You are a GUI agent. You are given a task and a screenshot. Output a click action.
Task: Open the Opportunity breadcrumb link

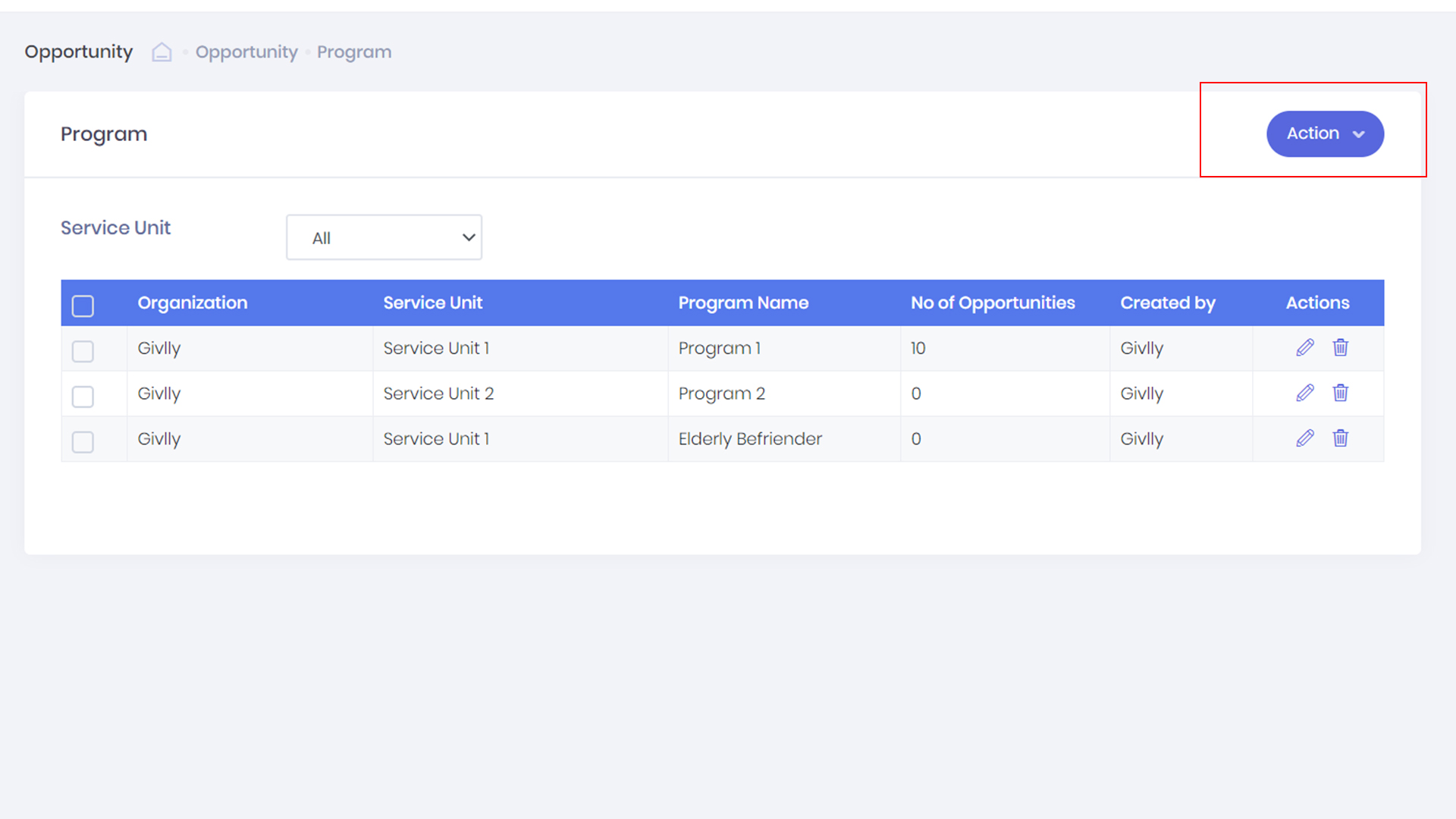point(246,52)
